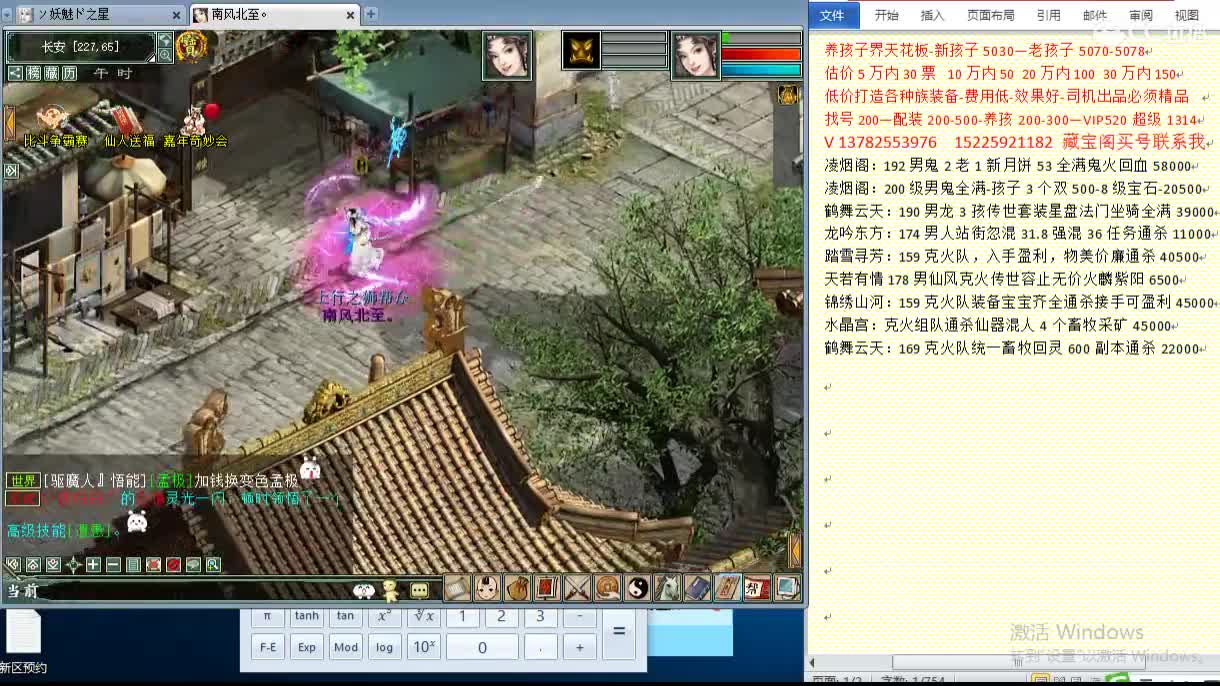1220x686 pixels.
Task: Open the blue book icon
Action: coord(697,588)
